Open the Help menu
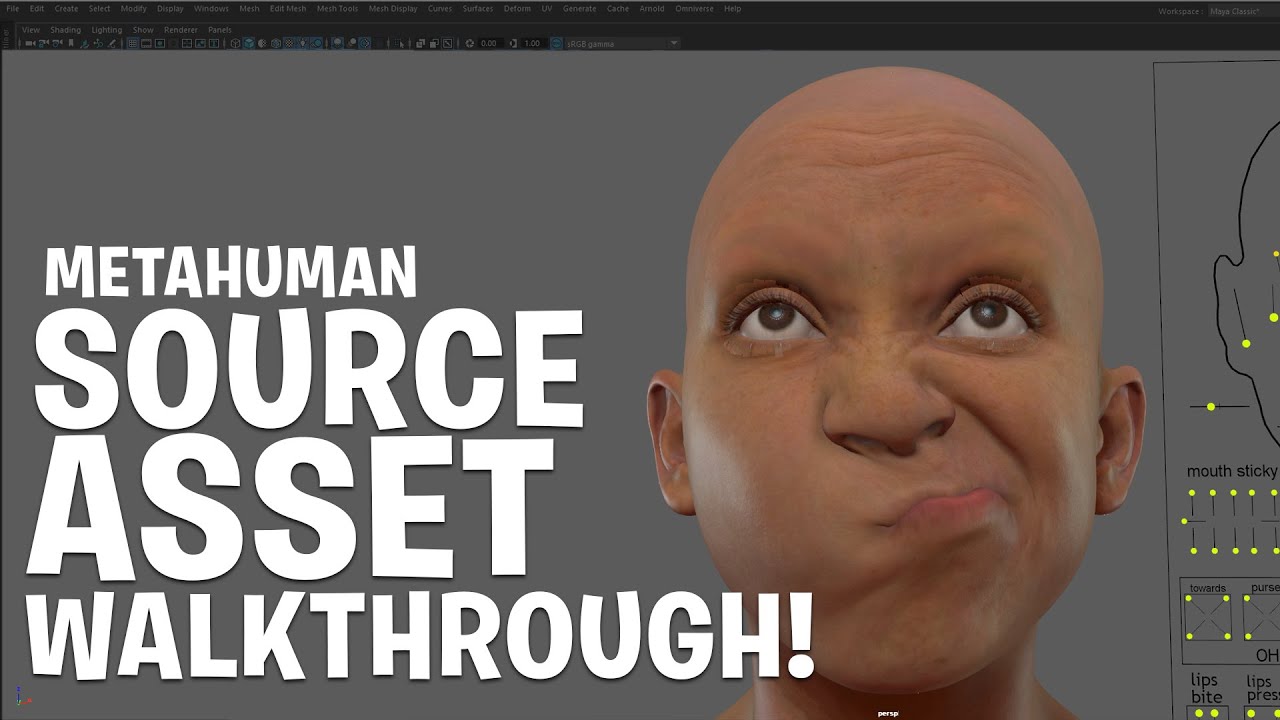The height and width of the screenshot is (720, 1280). click(733, 9)
